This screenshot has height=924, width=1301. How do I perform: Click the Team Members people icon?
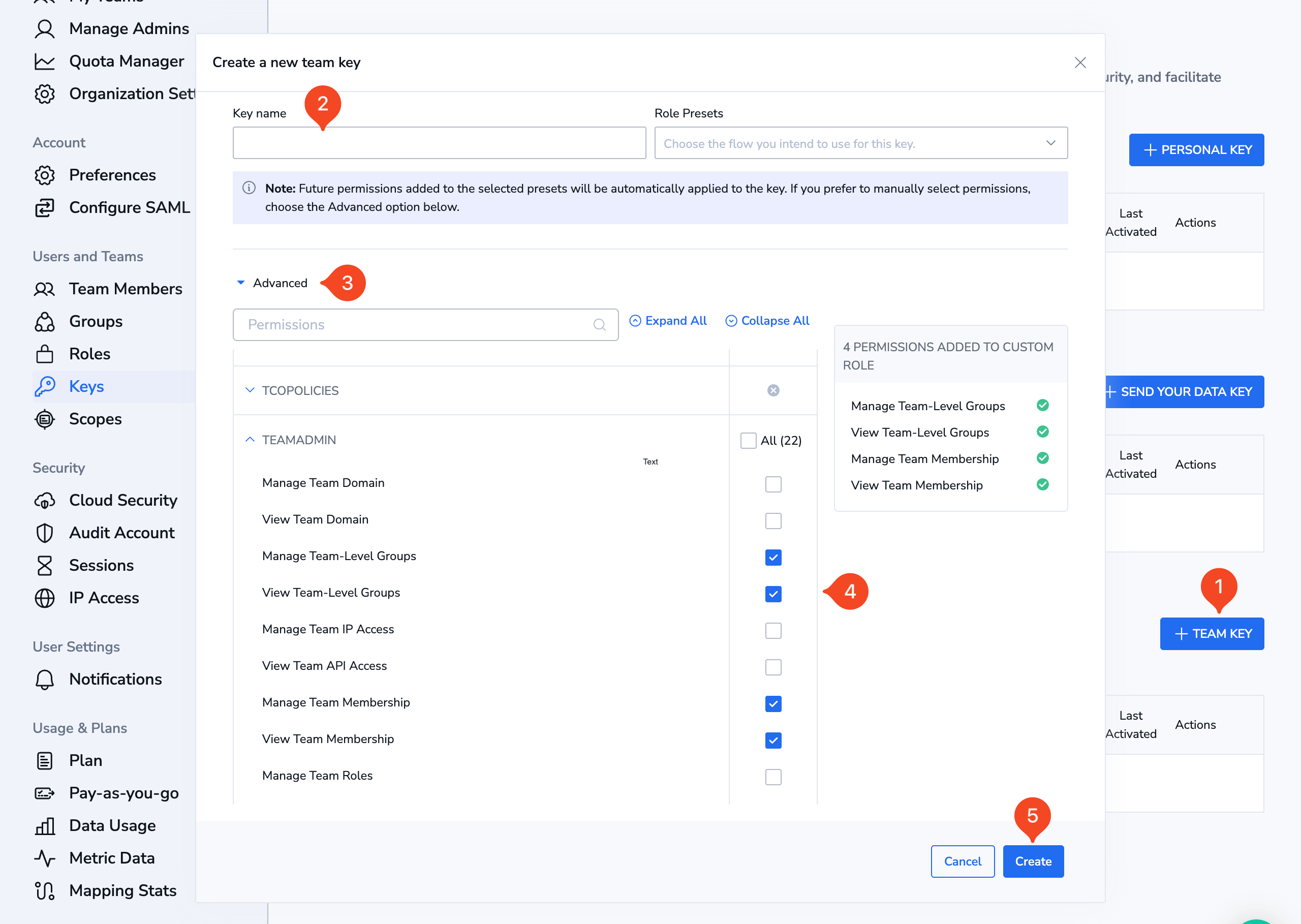tap(44, 289)
